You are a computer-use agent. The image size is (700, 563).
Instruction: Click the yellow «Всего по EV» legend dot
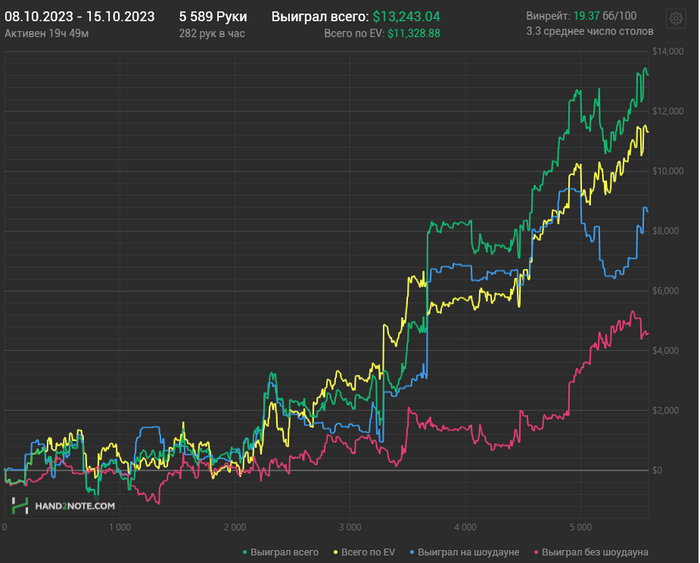[x=336, y=553]
